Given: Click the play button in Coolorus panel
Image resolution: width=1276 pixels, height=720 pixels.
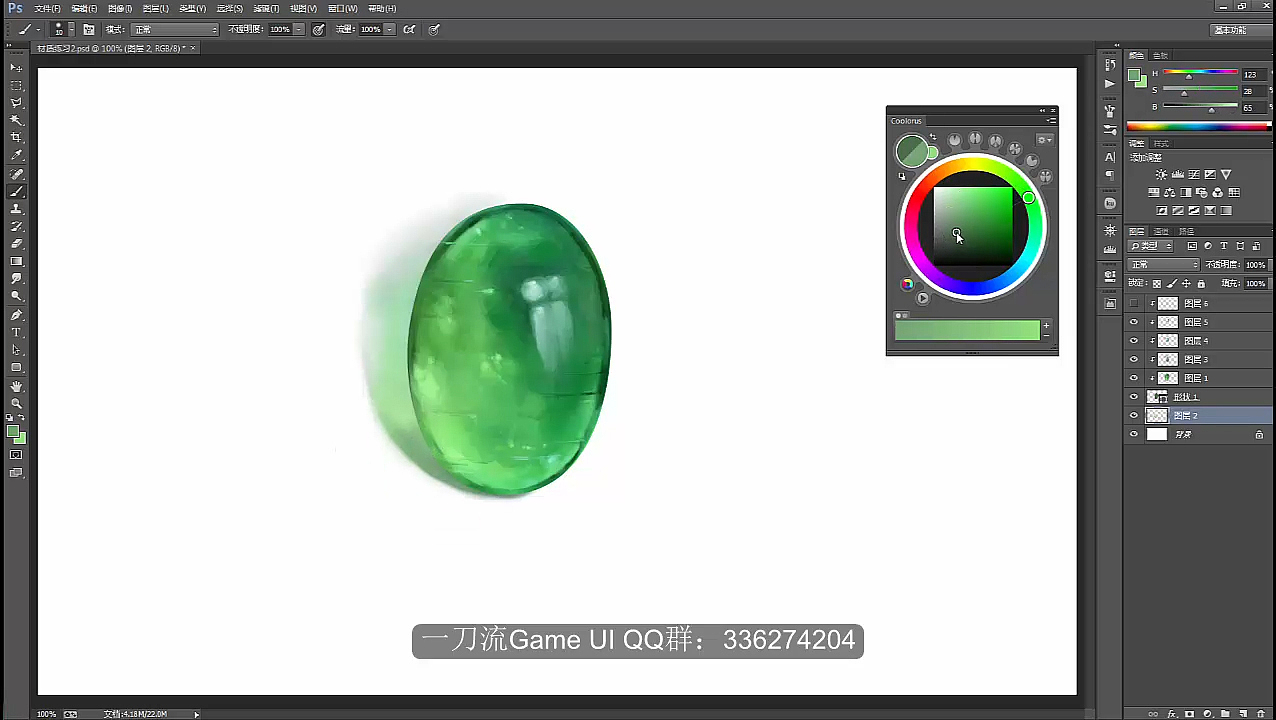Looking at the screenshot, I should (922, 298).
